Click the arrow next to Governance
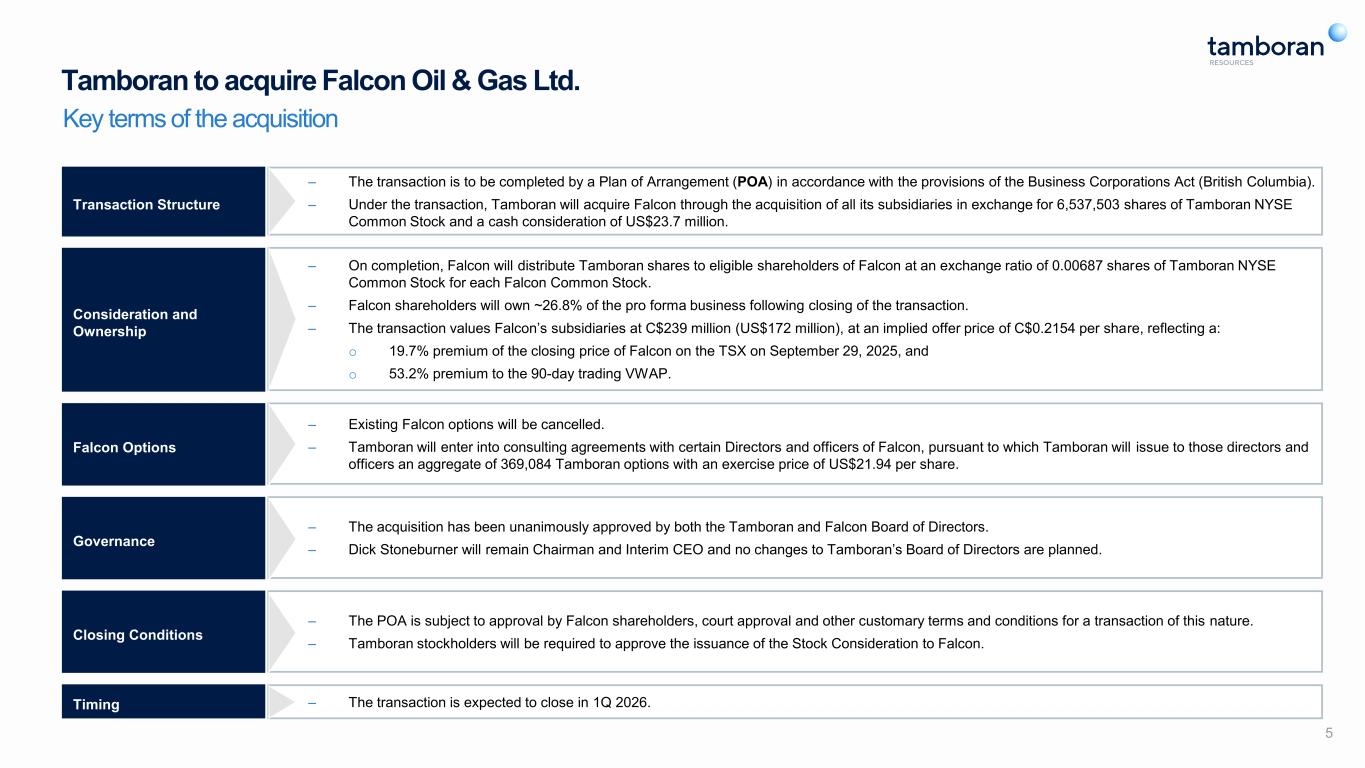This screenshot has height=768, width=1365. [x=280, y=538]
